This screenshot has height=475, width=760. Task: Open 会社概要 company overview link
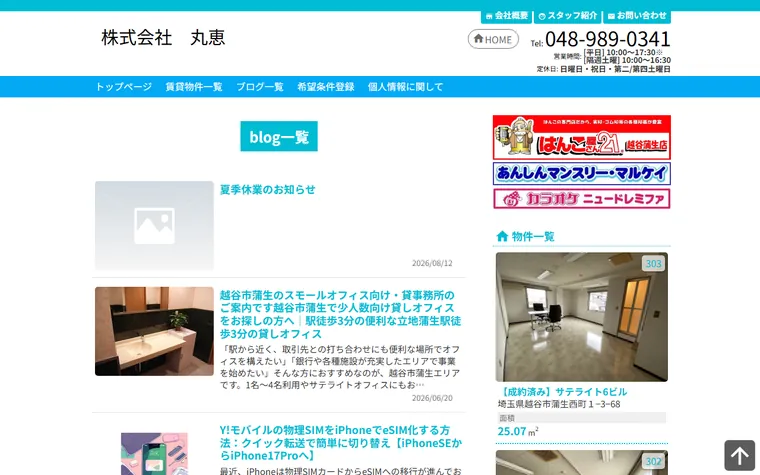tap(507, 16)
